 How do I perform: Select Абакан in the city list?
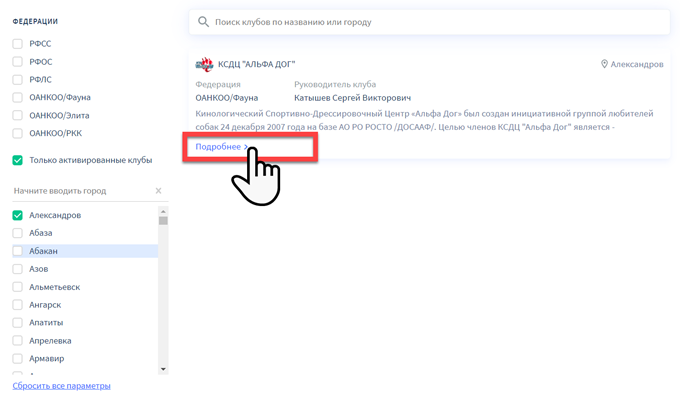tap(18, 251)
